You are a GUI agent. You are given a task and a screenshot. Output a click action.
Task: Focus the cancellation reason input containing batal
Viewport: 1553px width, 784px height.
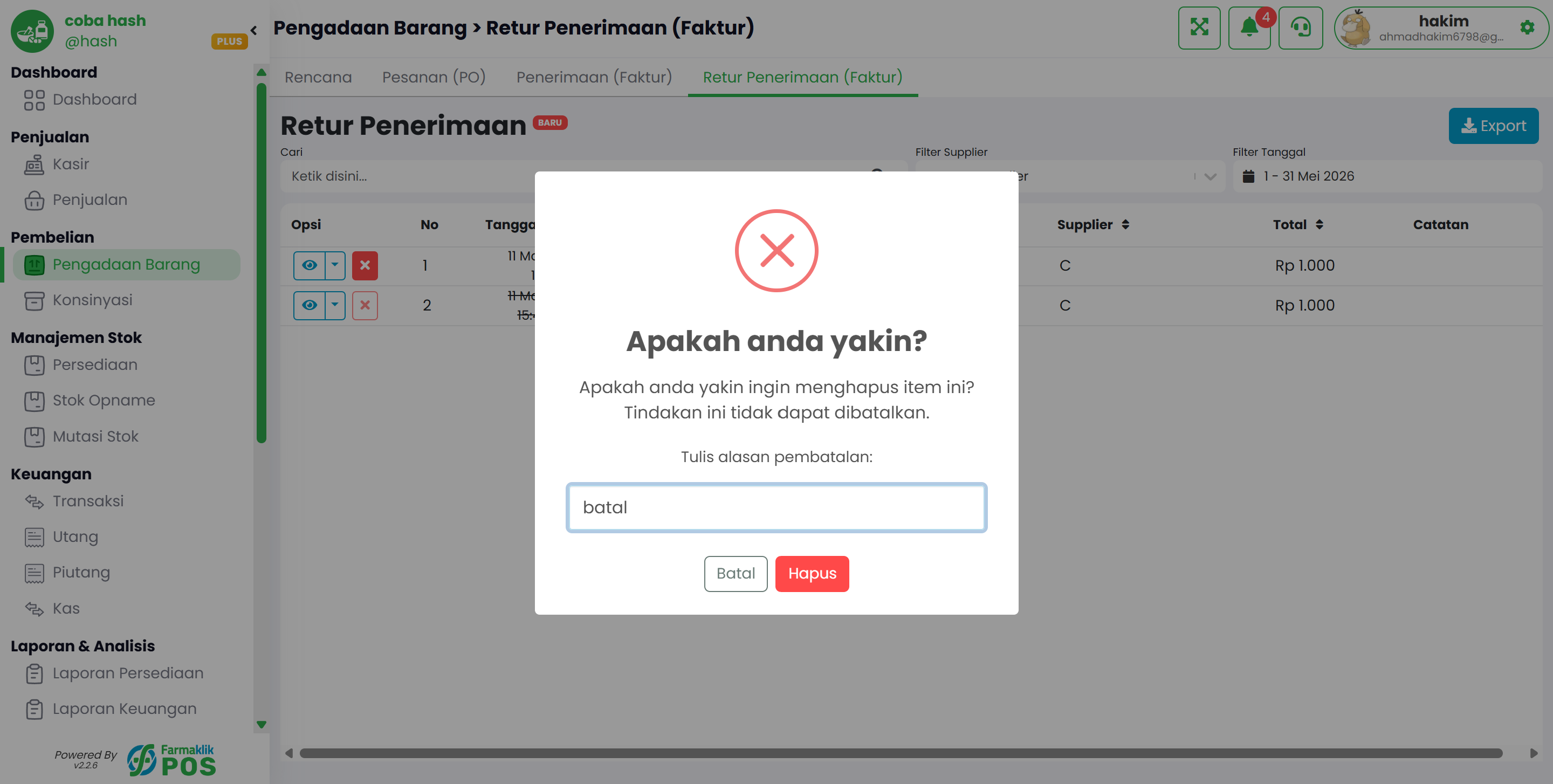776,507
